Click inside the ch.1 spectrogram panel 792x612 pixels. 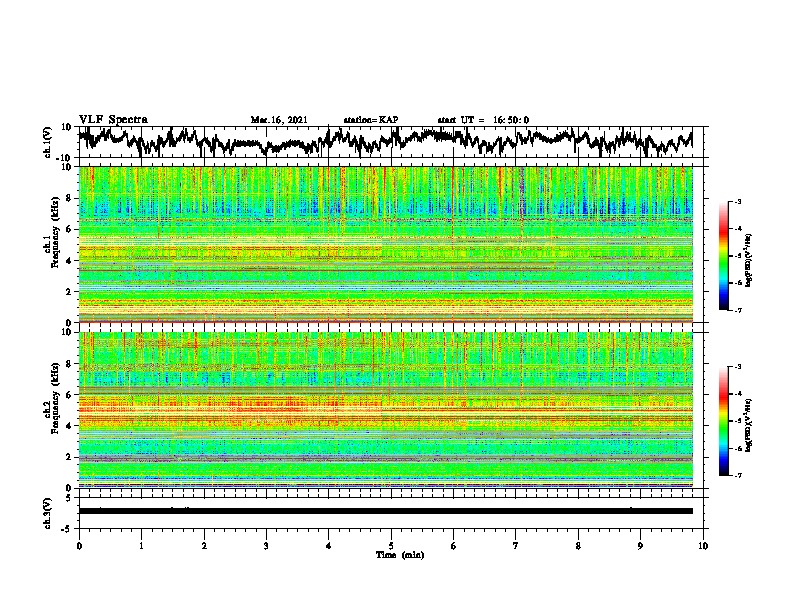point(385,244)
